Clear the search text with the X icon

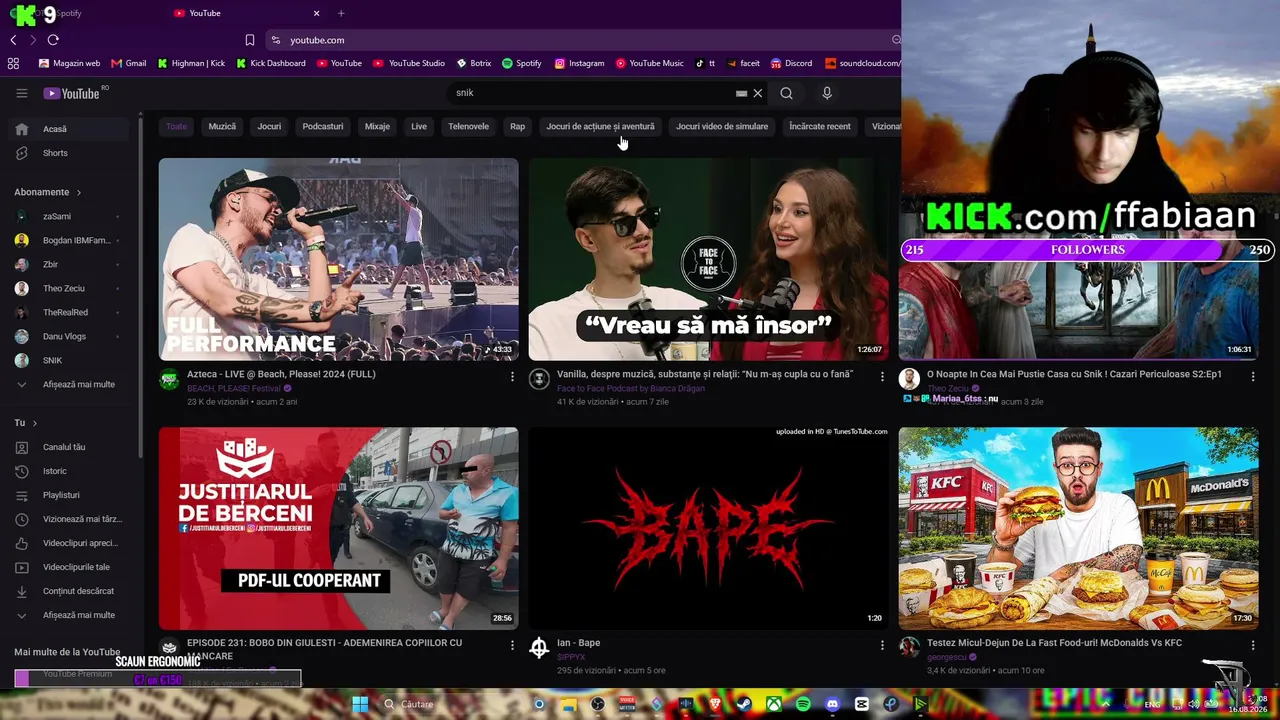point(758,93)
